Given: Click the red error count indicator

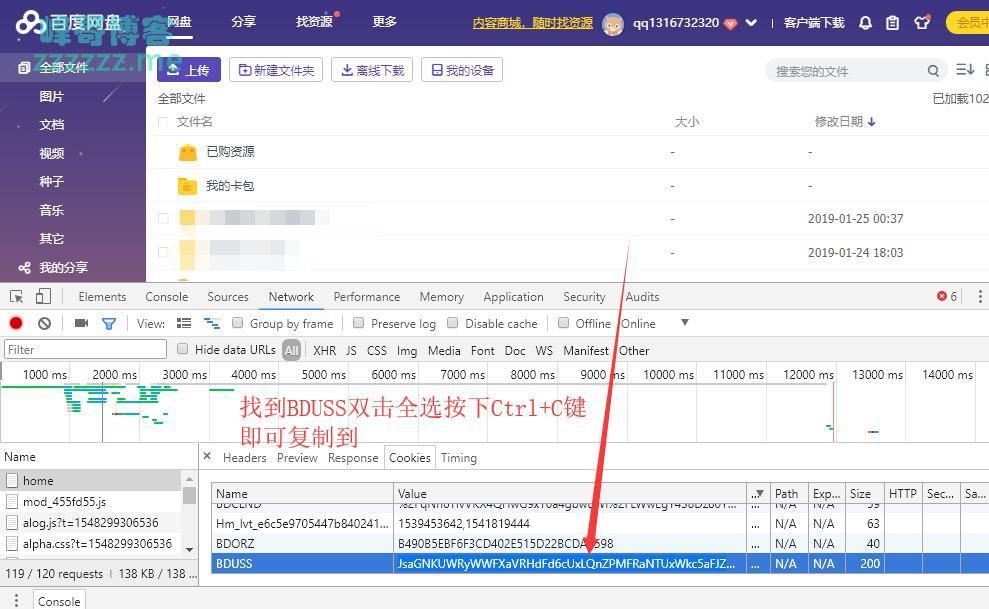Looking at the screenshot, I should point(947,296).
